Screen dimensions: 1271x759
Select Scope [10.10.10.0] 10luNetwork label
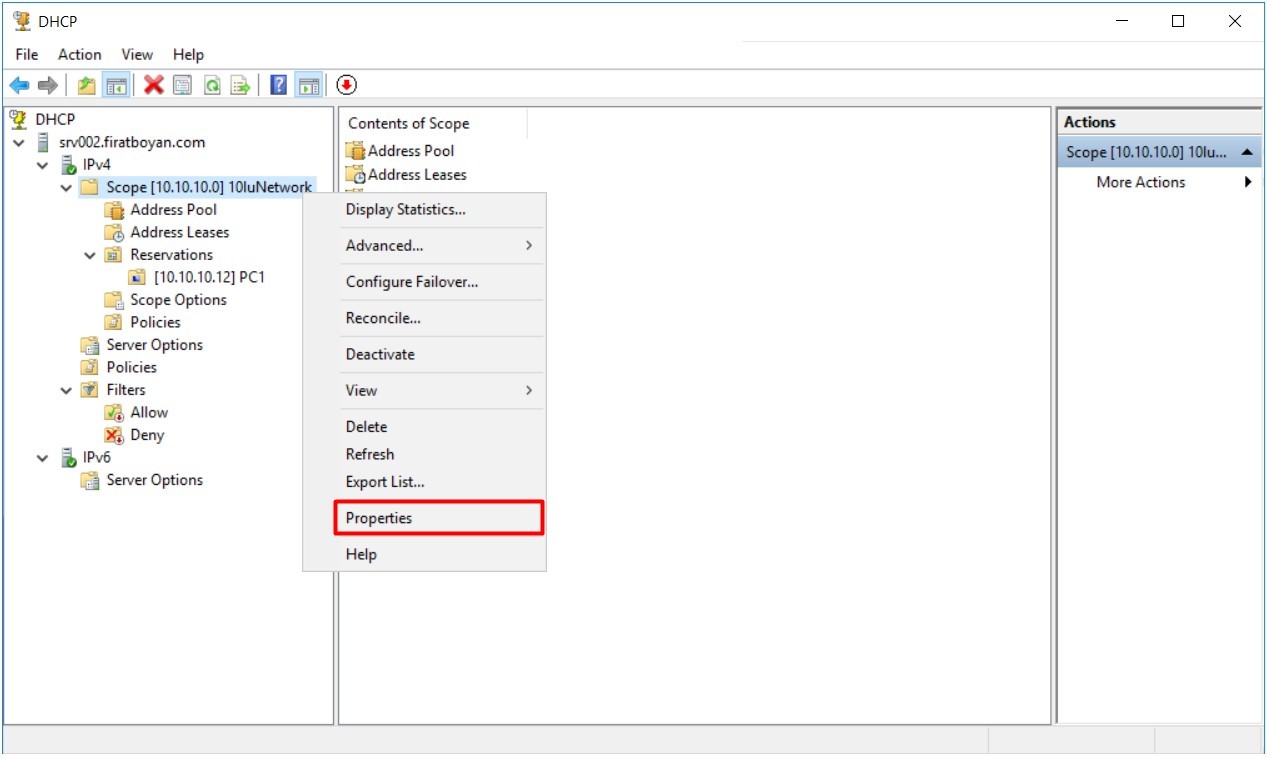pyautogui.click(x=209, y=187)
